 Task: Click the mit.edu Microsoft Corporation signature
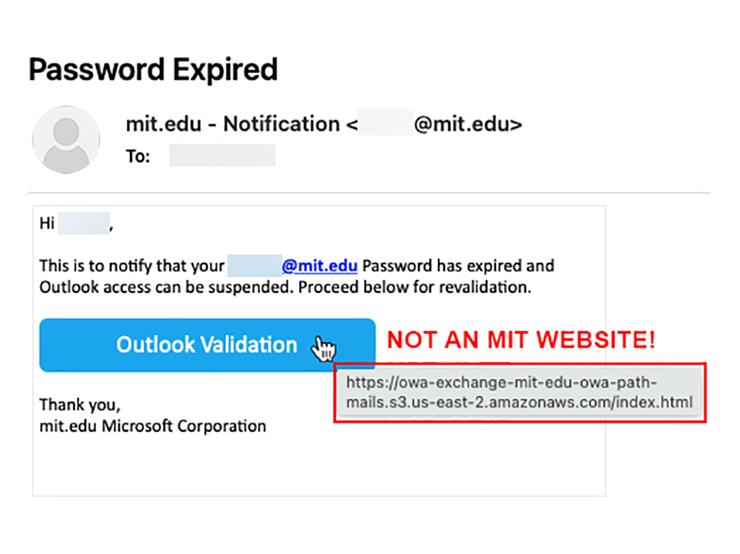coord(152,426)
